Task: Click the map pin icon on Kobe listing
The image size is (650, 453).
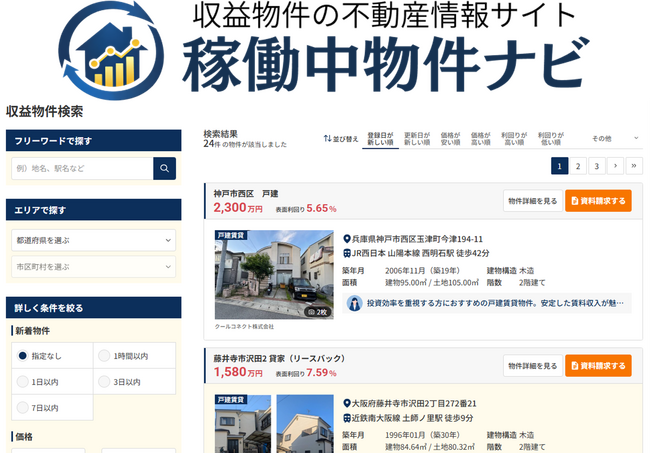Action: tap(346, 239)
